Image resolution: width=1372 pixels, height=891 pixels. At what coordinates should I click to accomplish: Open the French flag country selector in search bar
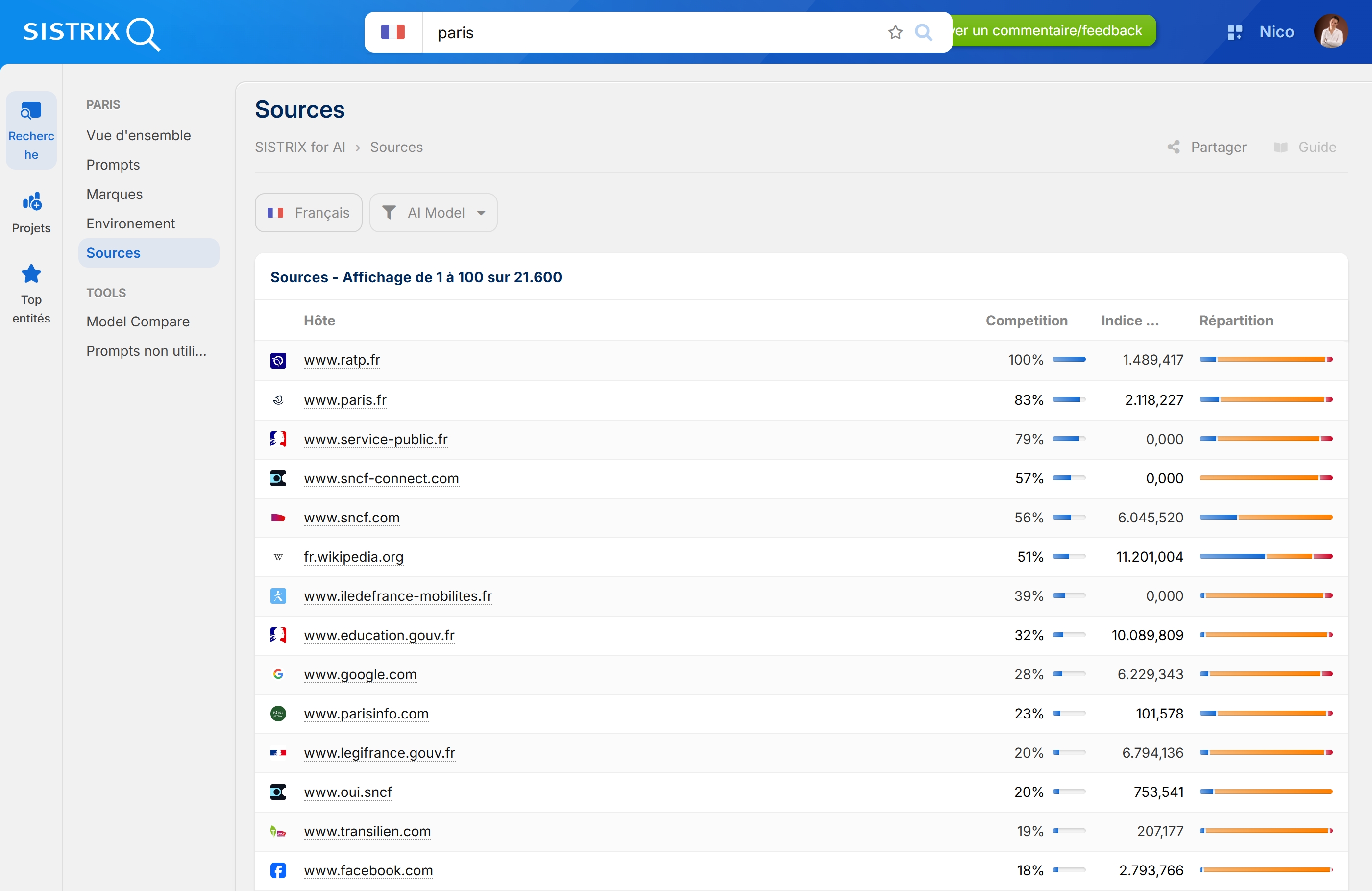click(393, 32)
